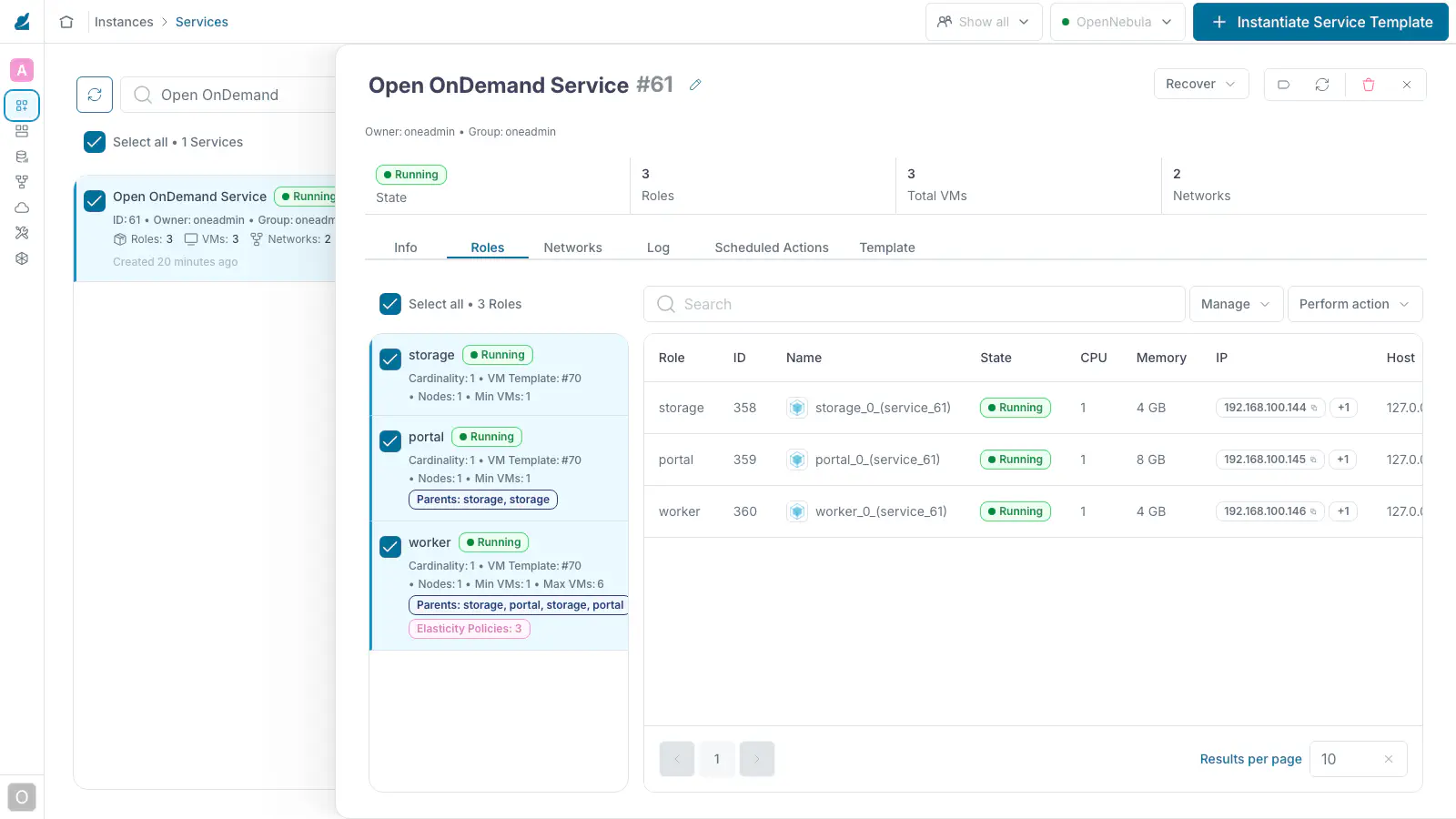Open the OpenNebula zone dropdown
The width and height of the screenshot is (1456, 819).
(x=1117, y=22)
